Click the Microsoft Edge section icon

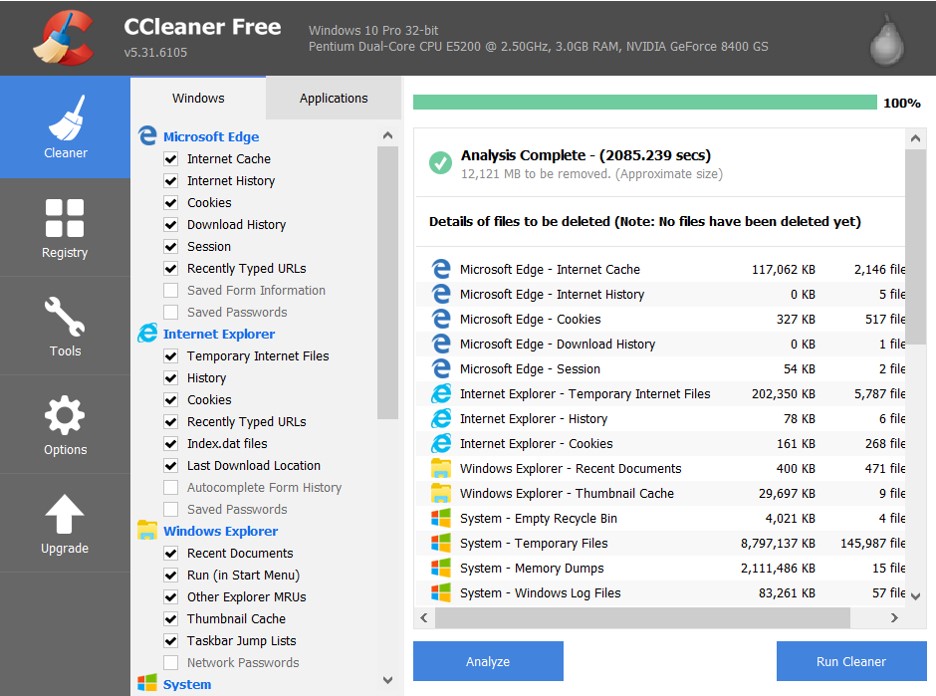147,136
